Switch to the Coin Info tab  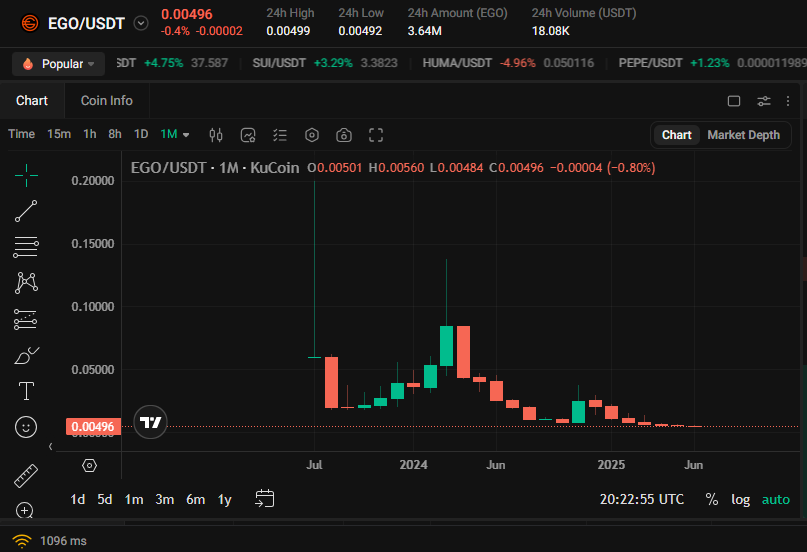[107, 100]
